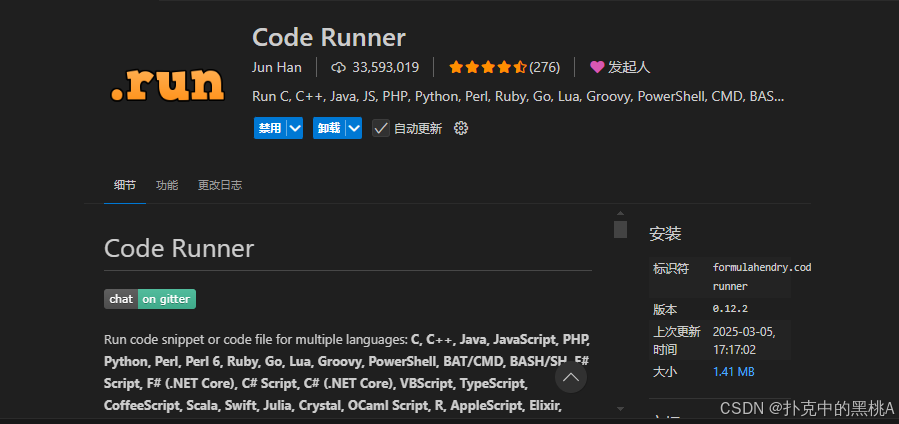Screen dimensions: 899x424
Task: Click the download count cloud icon
Action: (338, 68)
